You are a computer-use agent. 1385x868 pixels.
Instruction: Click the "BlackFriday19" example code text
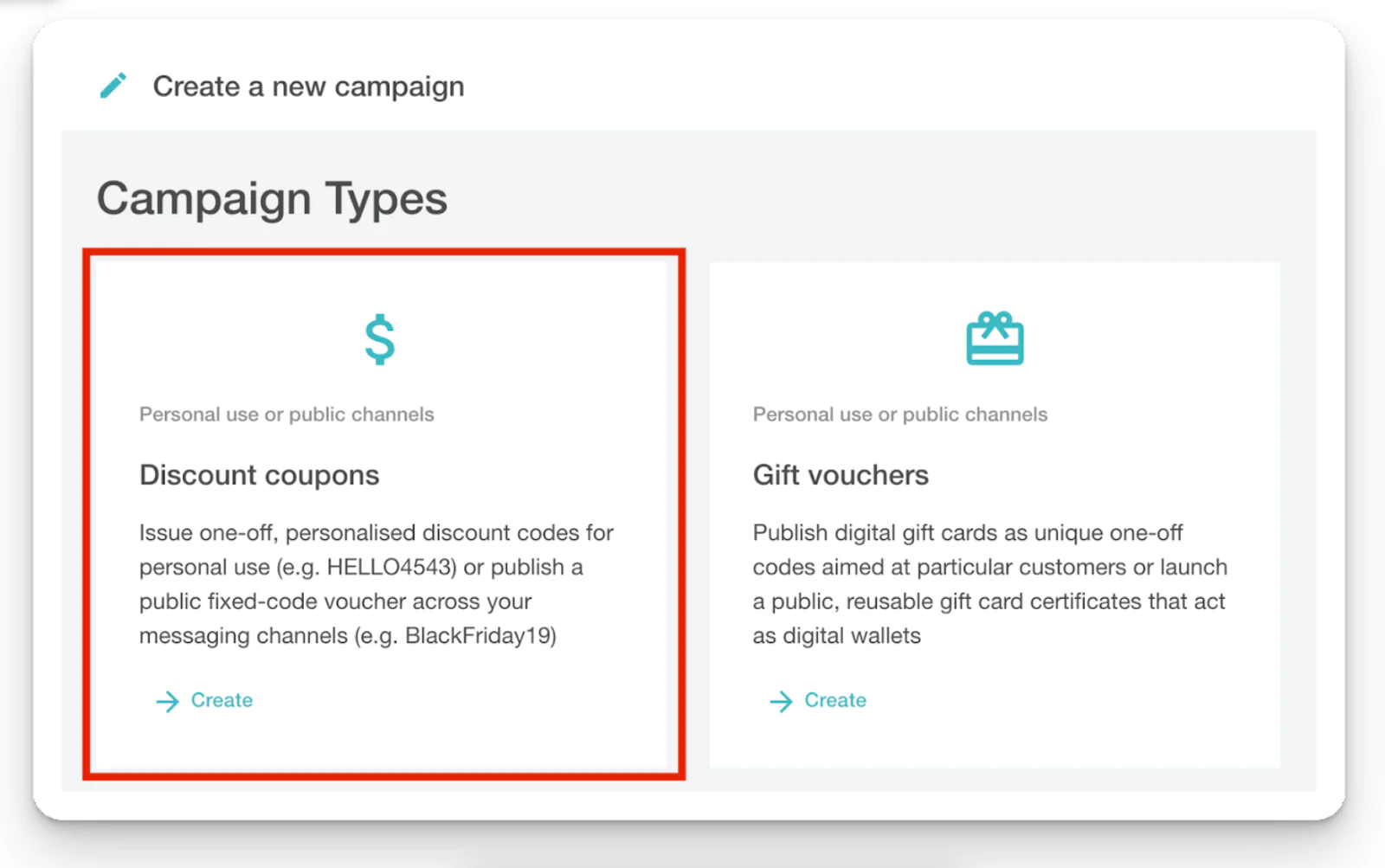pos(480,636)
